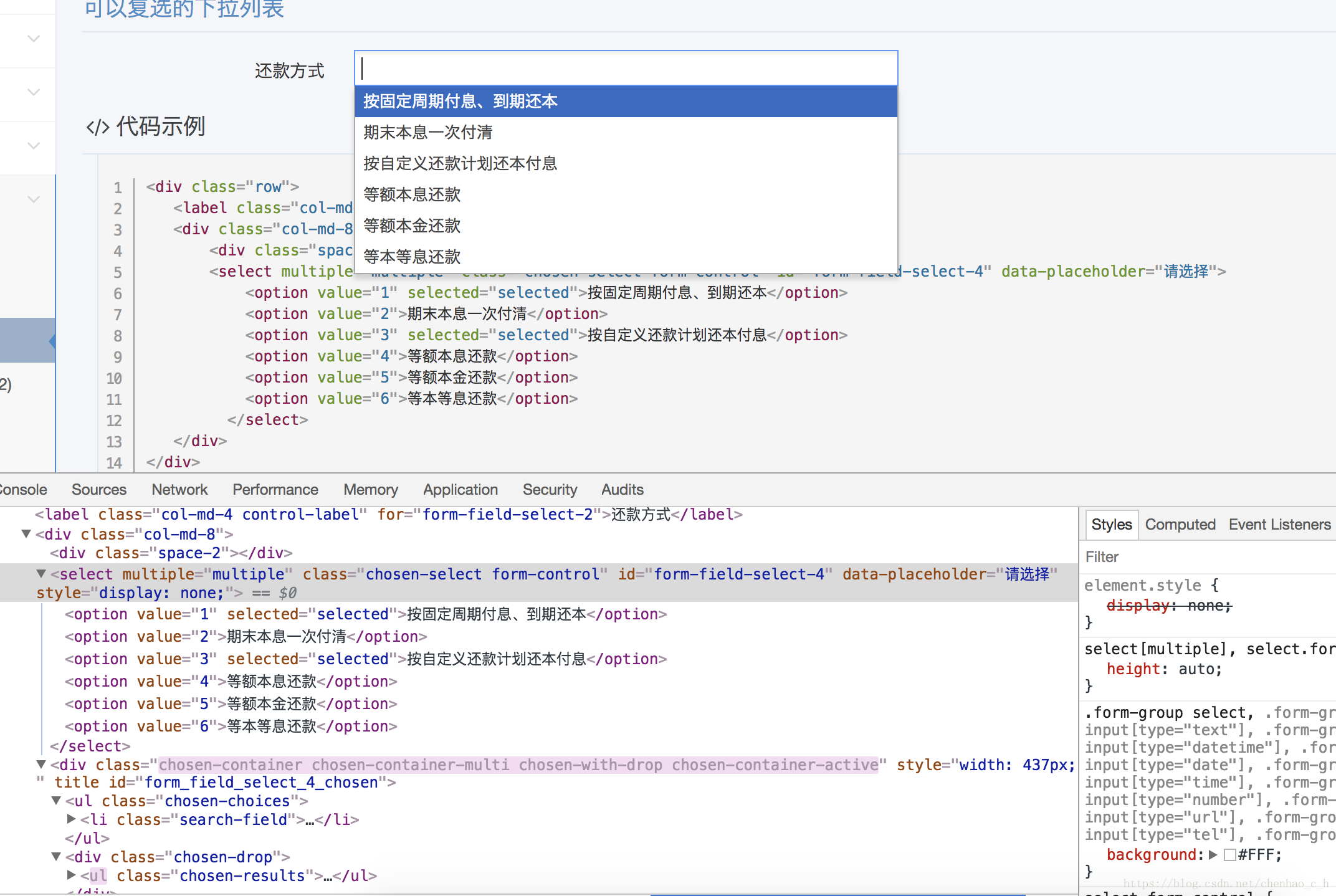Switch to the Sources tab
The height and width of the screenshot is (896, 1336).
pos(99,490)
